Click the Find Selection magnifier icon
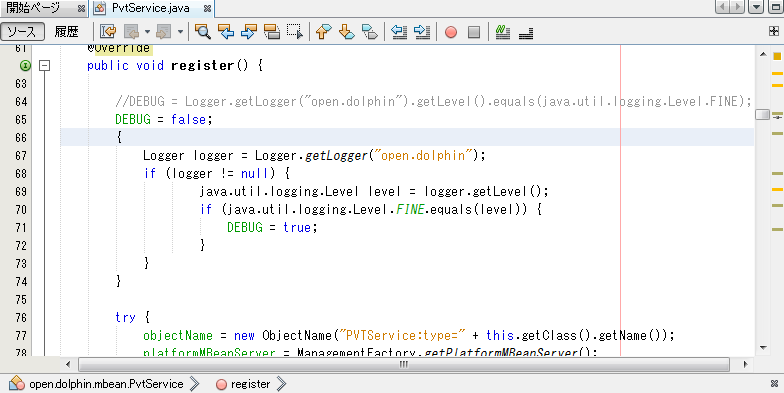784x393 pixels. 202,32
